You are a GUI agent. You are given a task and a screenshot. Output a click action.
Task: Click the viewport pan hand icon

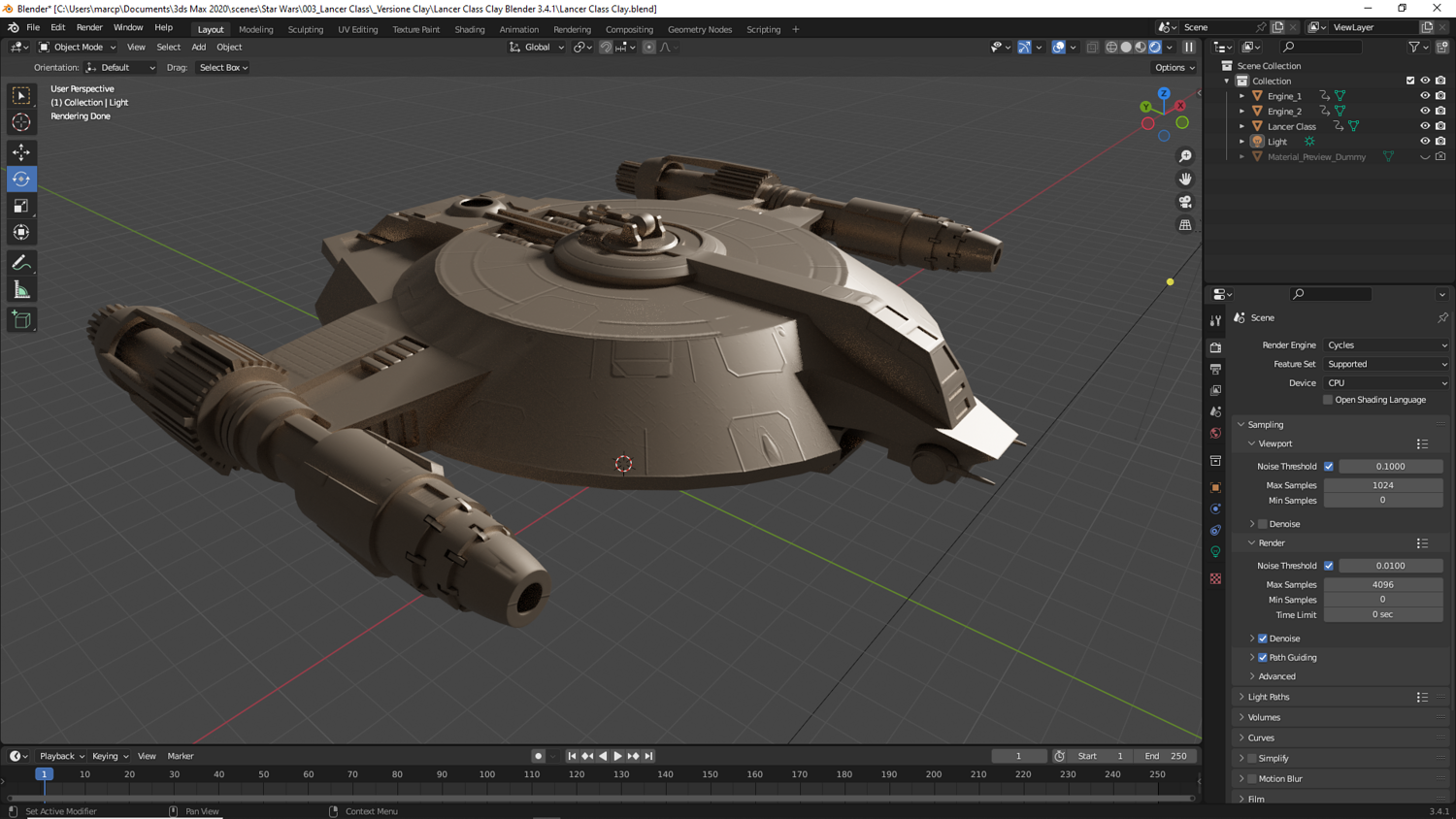[x=1185, y=179]
